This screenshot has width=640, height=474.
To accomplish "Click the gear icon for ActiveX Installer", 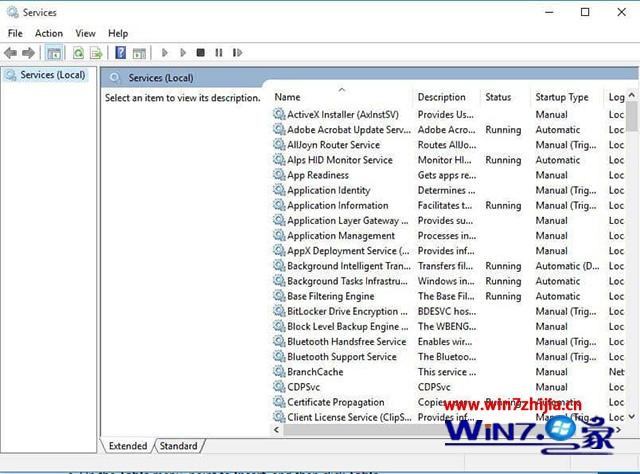I will click(x=279, y=114).
